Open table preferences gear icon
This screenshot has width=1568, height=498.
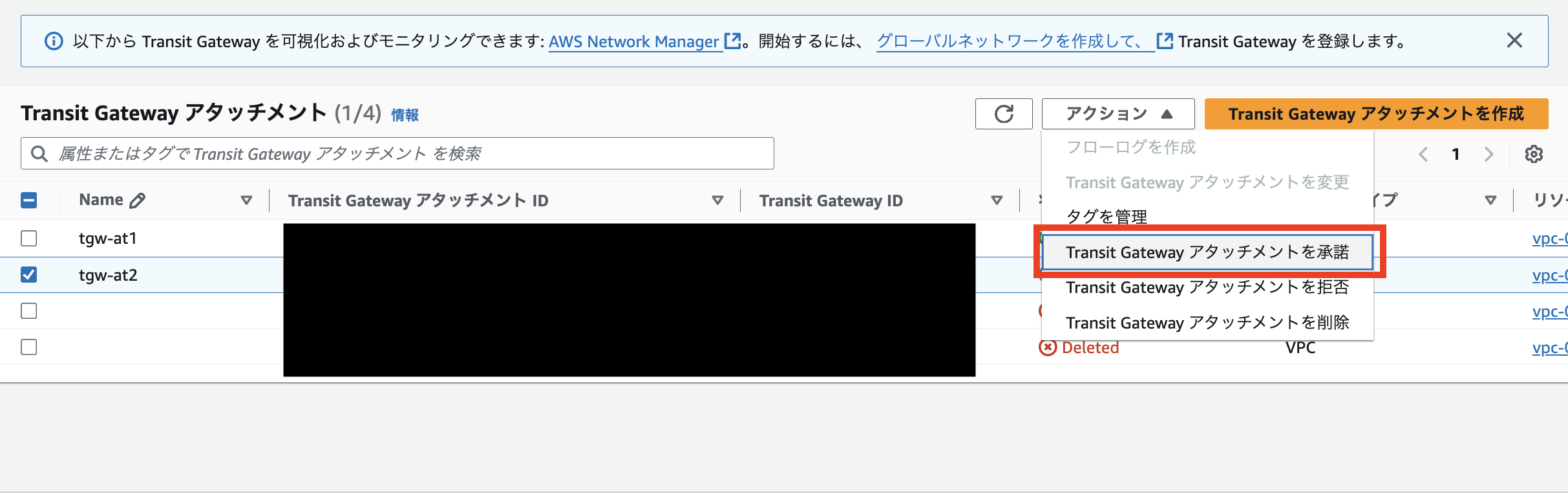[1534, 154]
